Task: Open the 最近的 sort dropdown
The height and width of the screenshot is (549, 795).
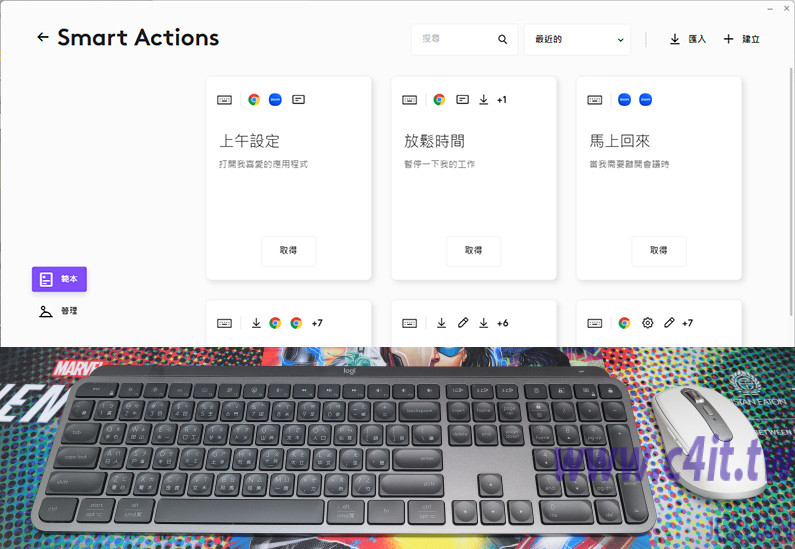Action: coord(577,39)
